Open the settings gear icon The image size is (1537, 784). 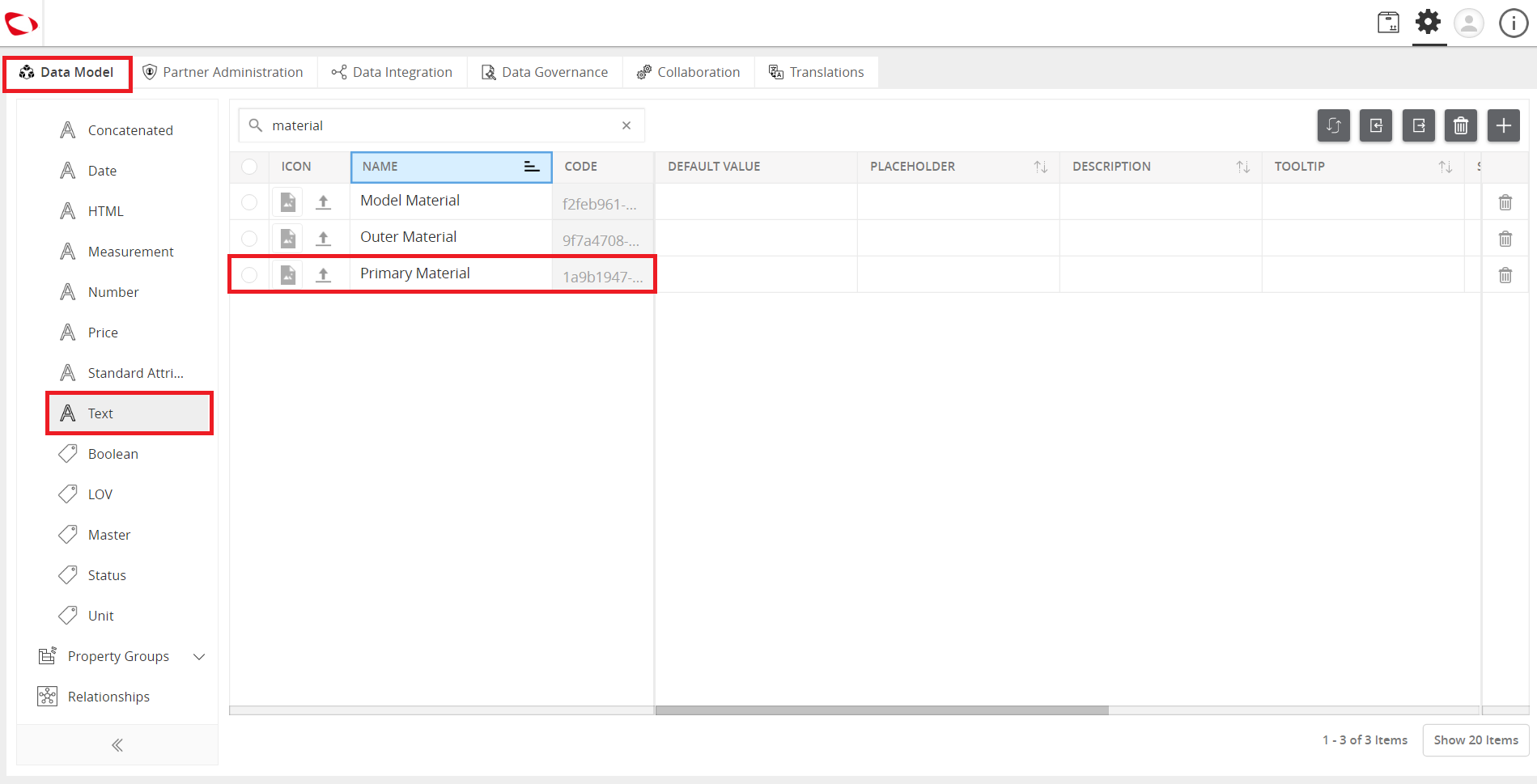tap(1429, 22)
